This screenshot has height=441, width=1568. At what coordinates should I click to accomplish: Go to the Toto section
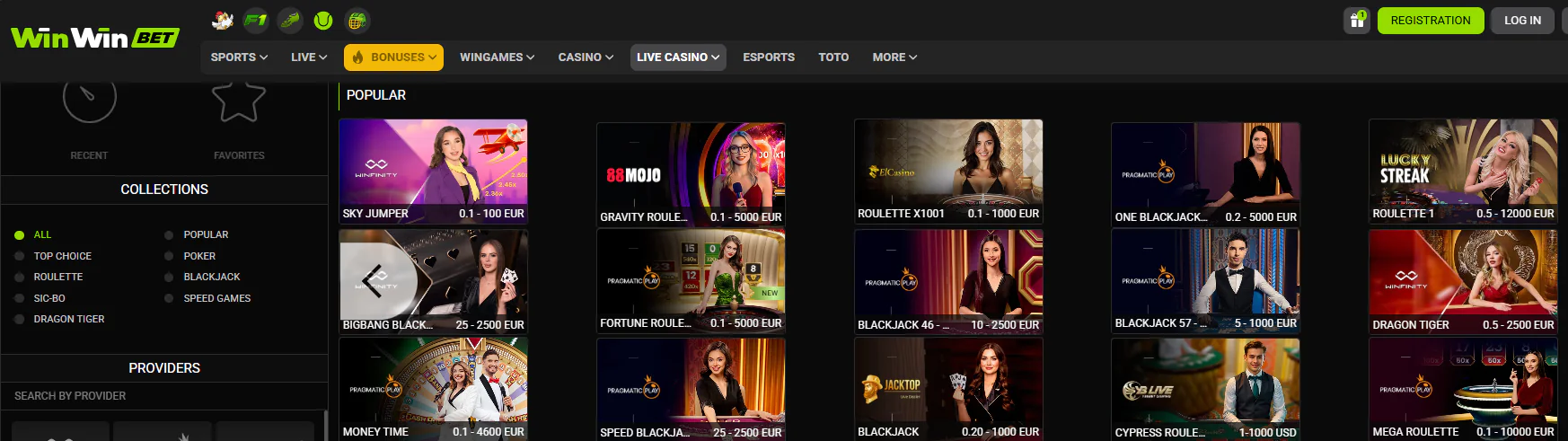tap(833, 57)
